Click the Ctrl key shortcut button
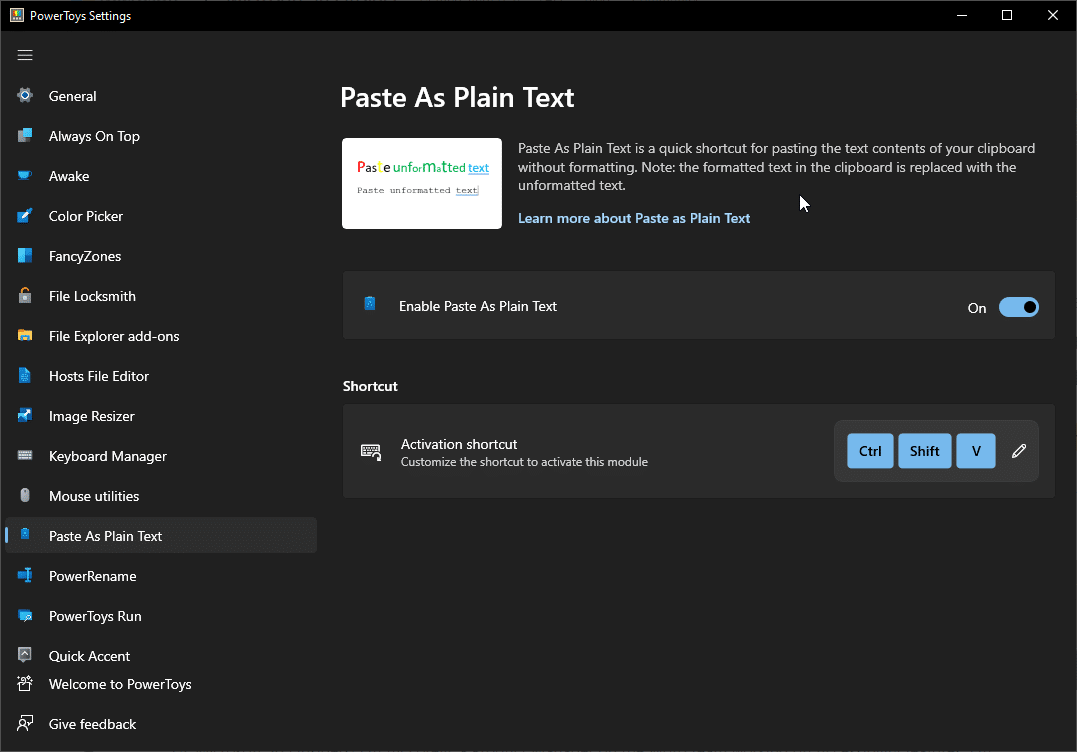The width and height of the screenshot is (1077, 752). point(870,451)
